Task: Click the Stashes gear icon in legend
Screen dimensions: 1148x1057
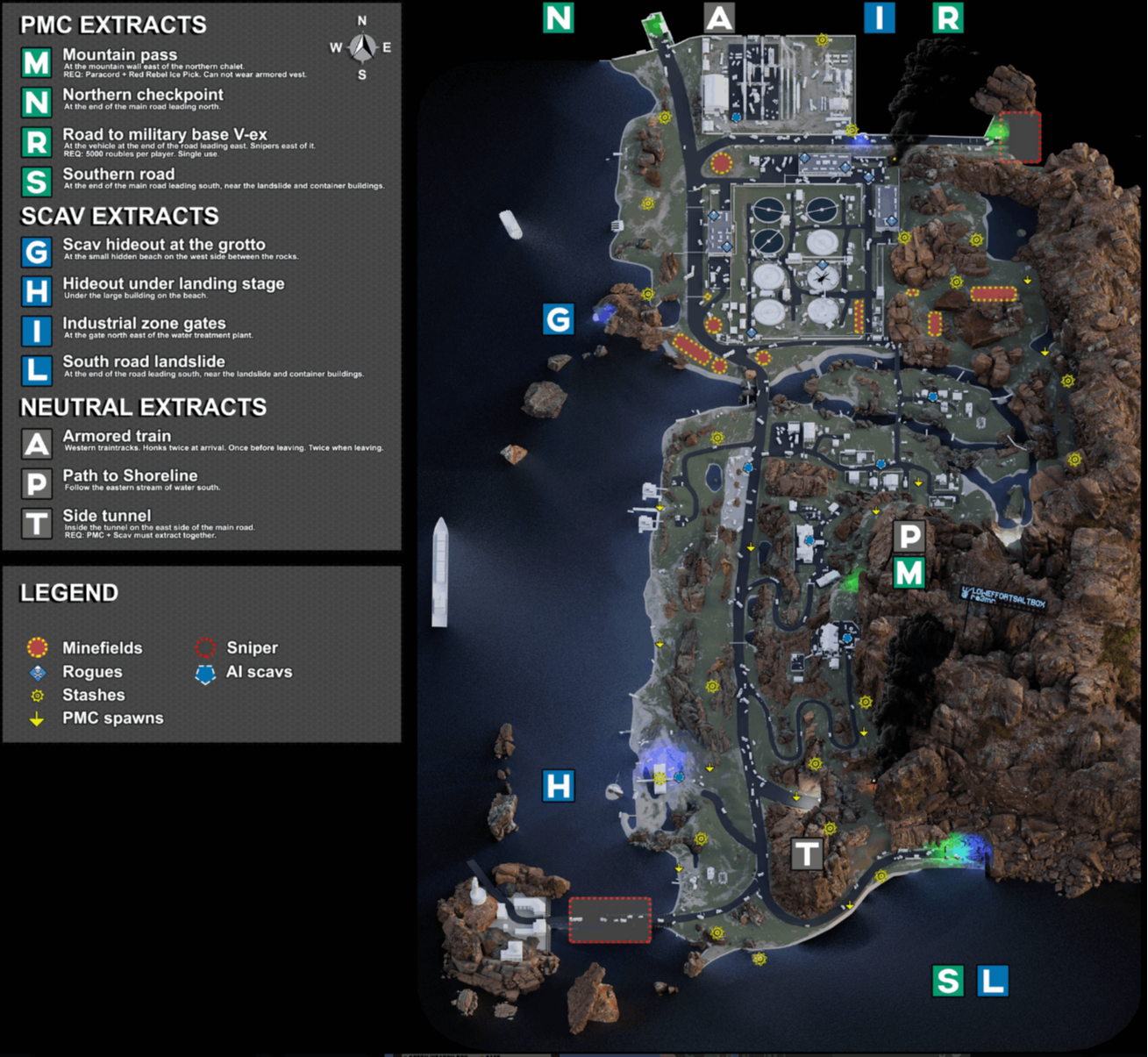Action: tap(37, 696)
